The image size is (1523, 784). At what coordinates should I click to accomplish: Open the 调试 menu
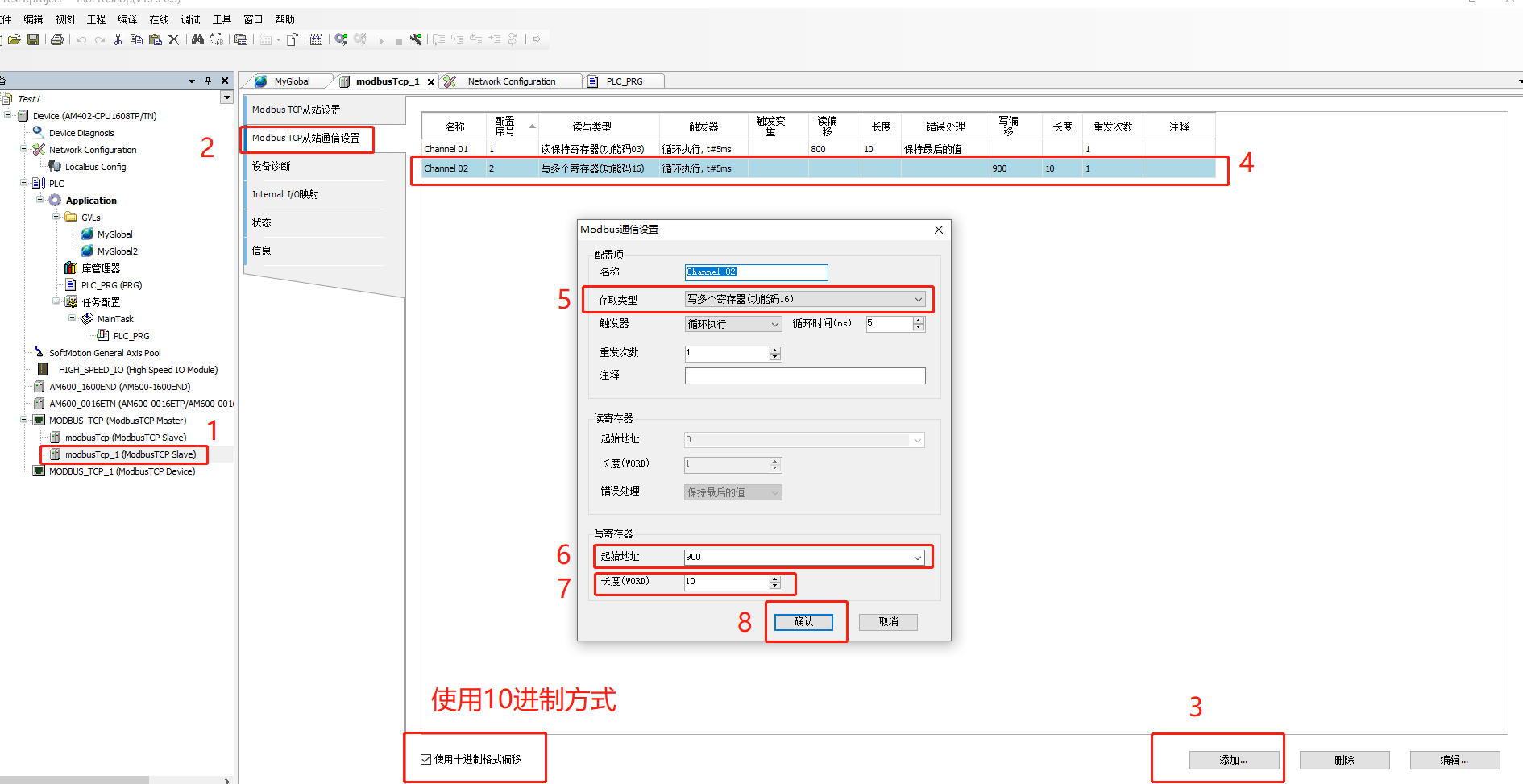(191, 19)
